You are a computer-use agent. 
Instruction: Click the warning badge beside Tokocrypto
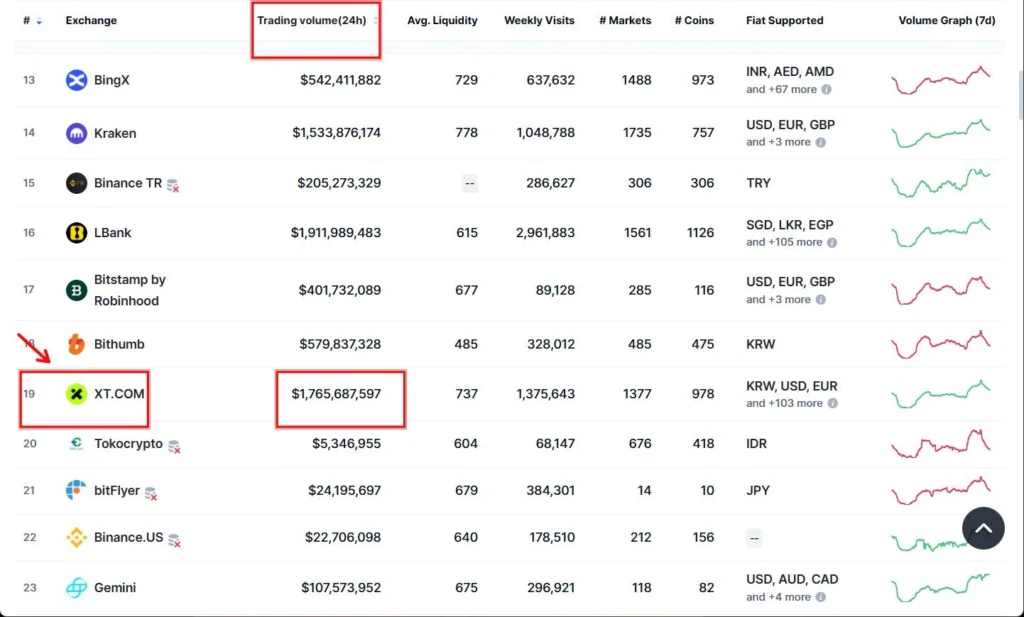click(174, 447)
